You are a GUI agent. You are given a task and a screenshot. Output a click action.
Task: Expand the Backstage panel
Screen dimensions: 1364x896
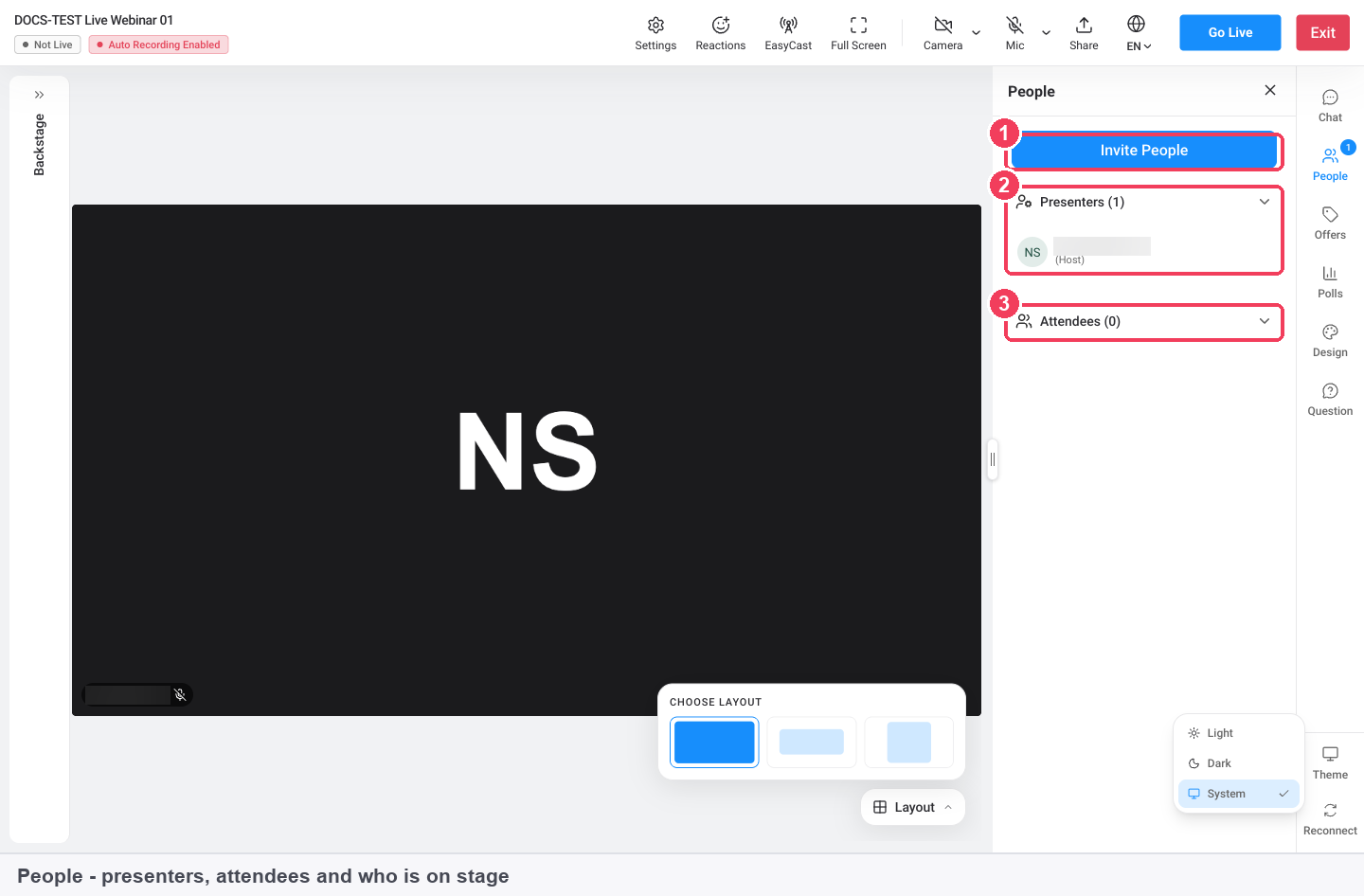tap(39, 95)
